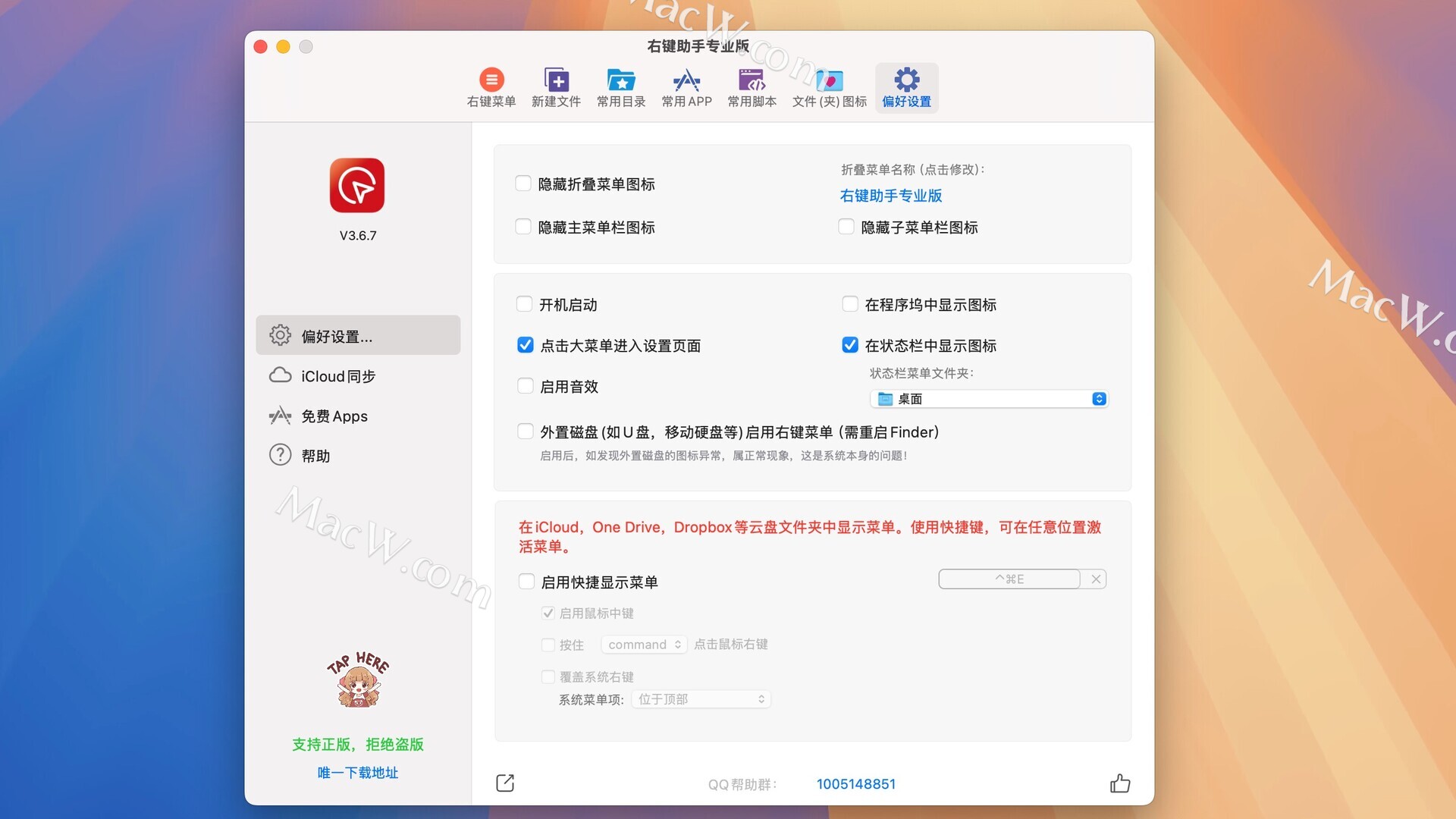Select the 偏好设置 gear toolbar tab
The width and height of the screenshot is (1456, 819).
click(x=906, y=88)
